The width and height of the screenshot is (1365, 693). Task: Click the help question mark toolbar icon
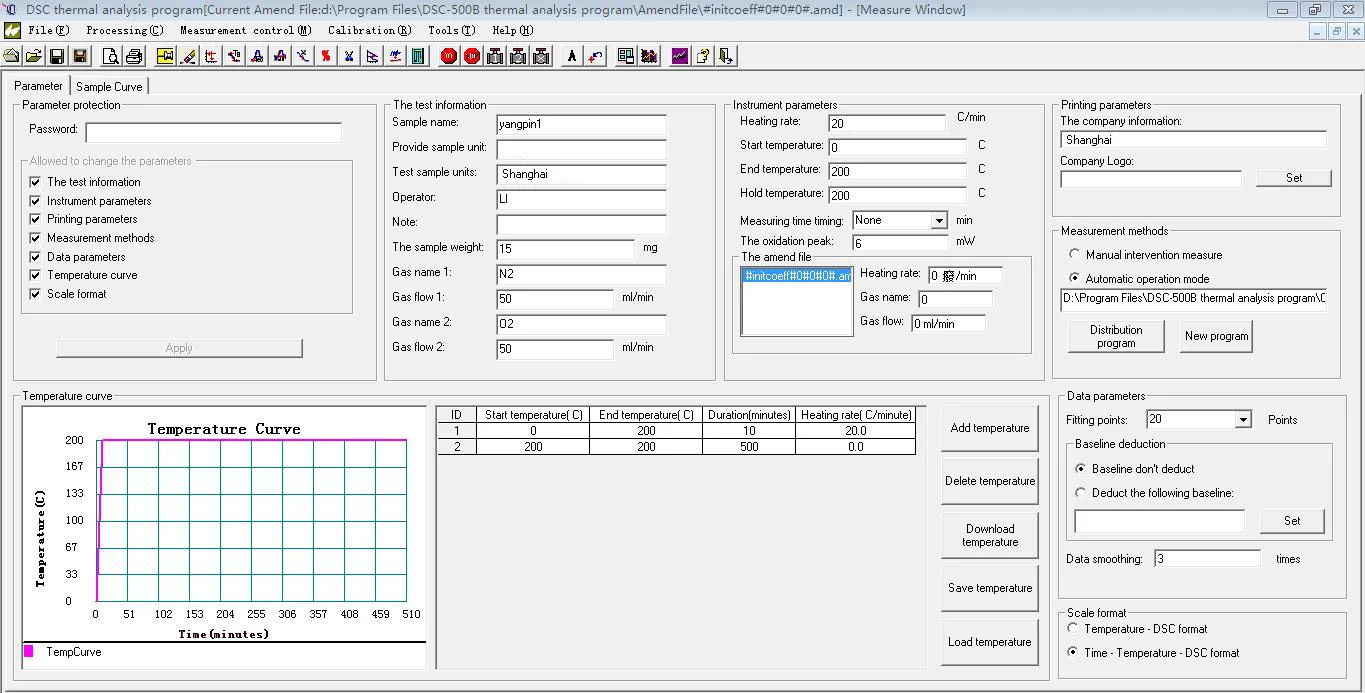point(703,57)
